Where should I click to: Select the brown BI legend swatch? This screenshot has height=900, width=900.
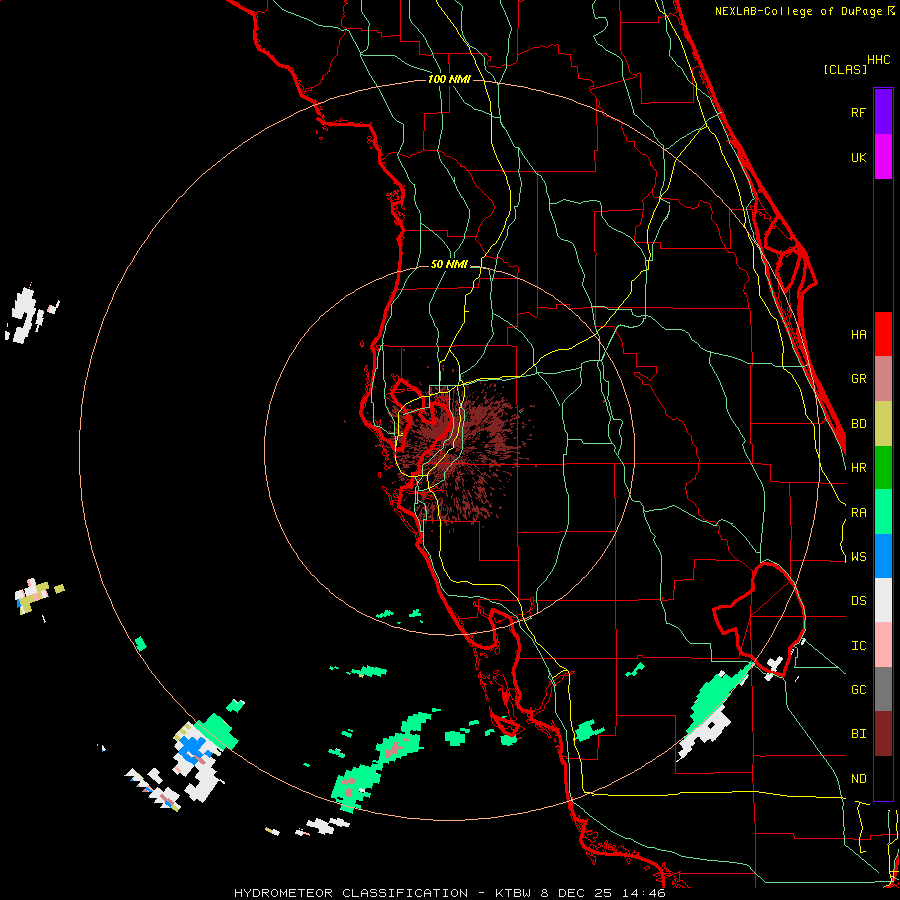click(x=883, y=734)
